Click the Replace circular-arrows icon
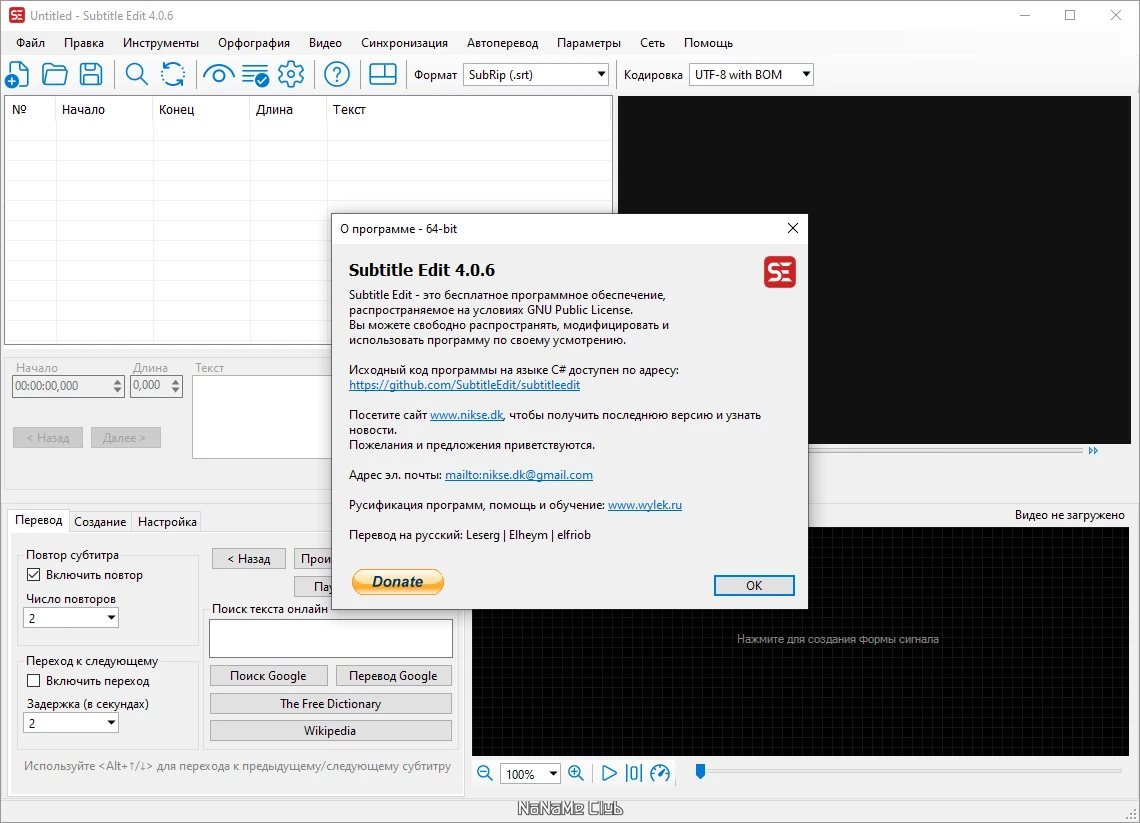The width and height of the screenshot is (1140, 823). 173,74
